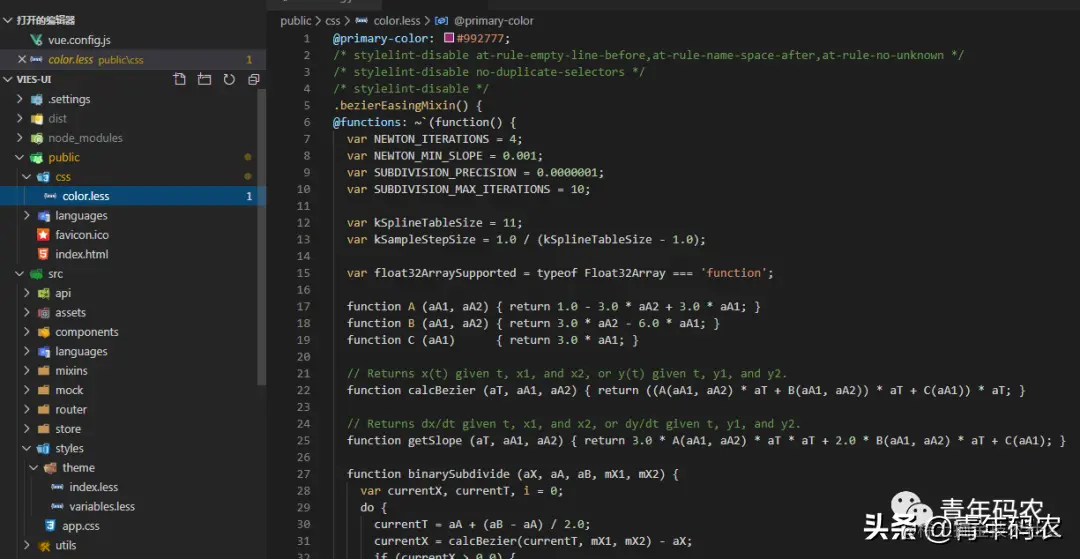Screen dimensions: 1080x559
Task: Refresh the explorer with the refresh icon
Action: 229,79
